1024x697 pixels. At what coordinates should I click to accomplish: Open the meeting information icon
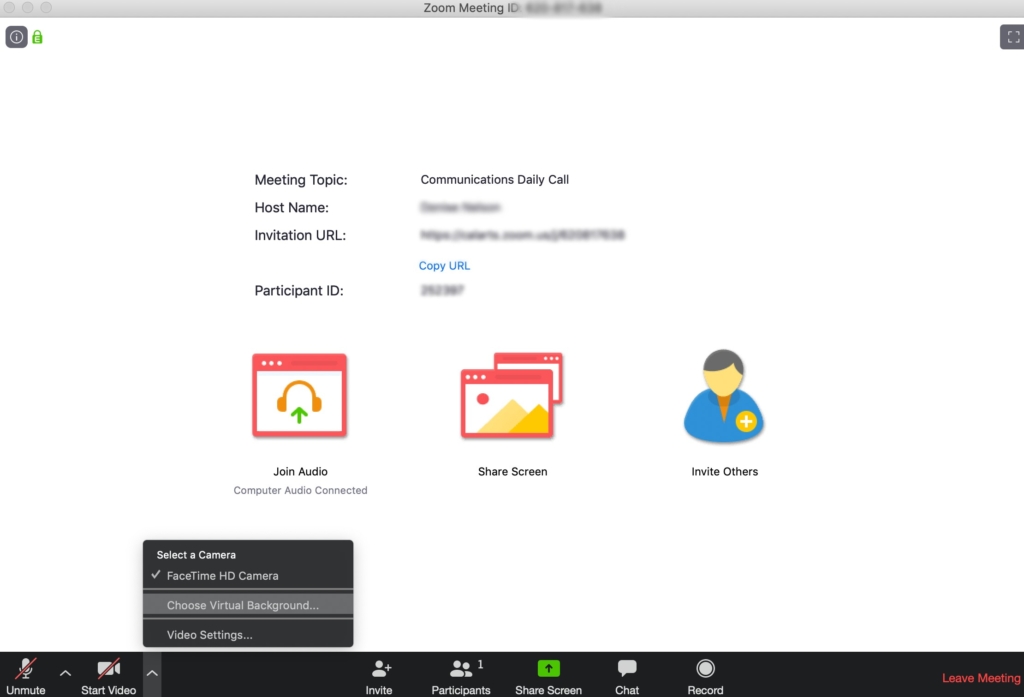point(16,37)
